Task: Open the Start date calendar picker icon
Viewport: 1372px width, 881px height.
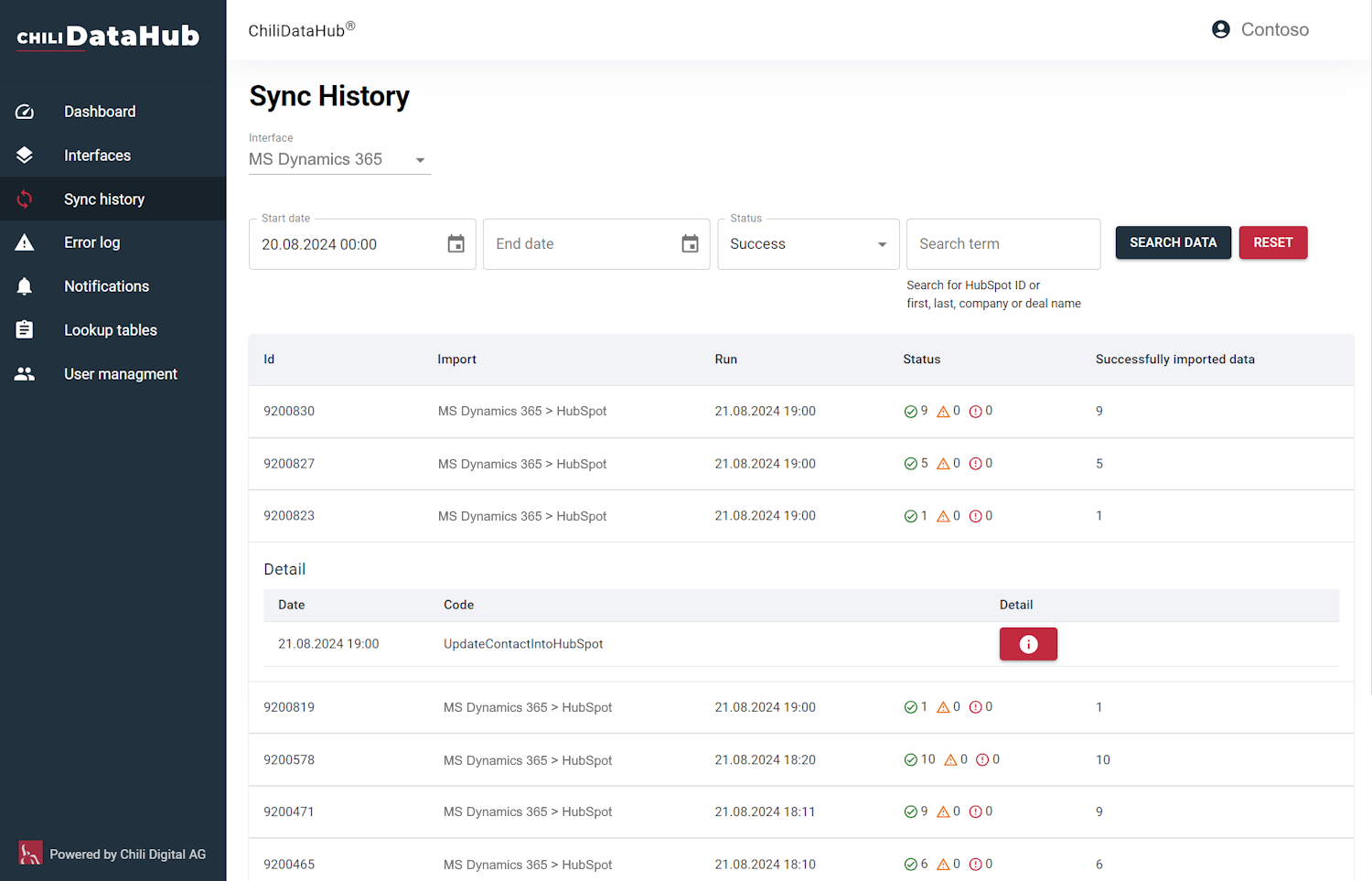Action: coord(456,244)
